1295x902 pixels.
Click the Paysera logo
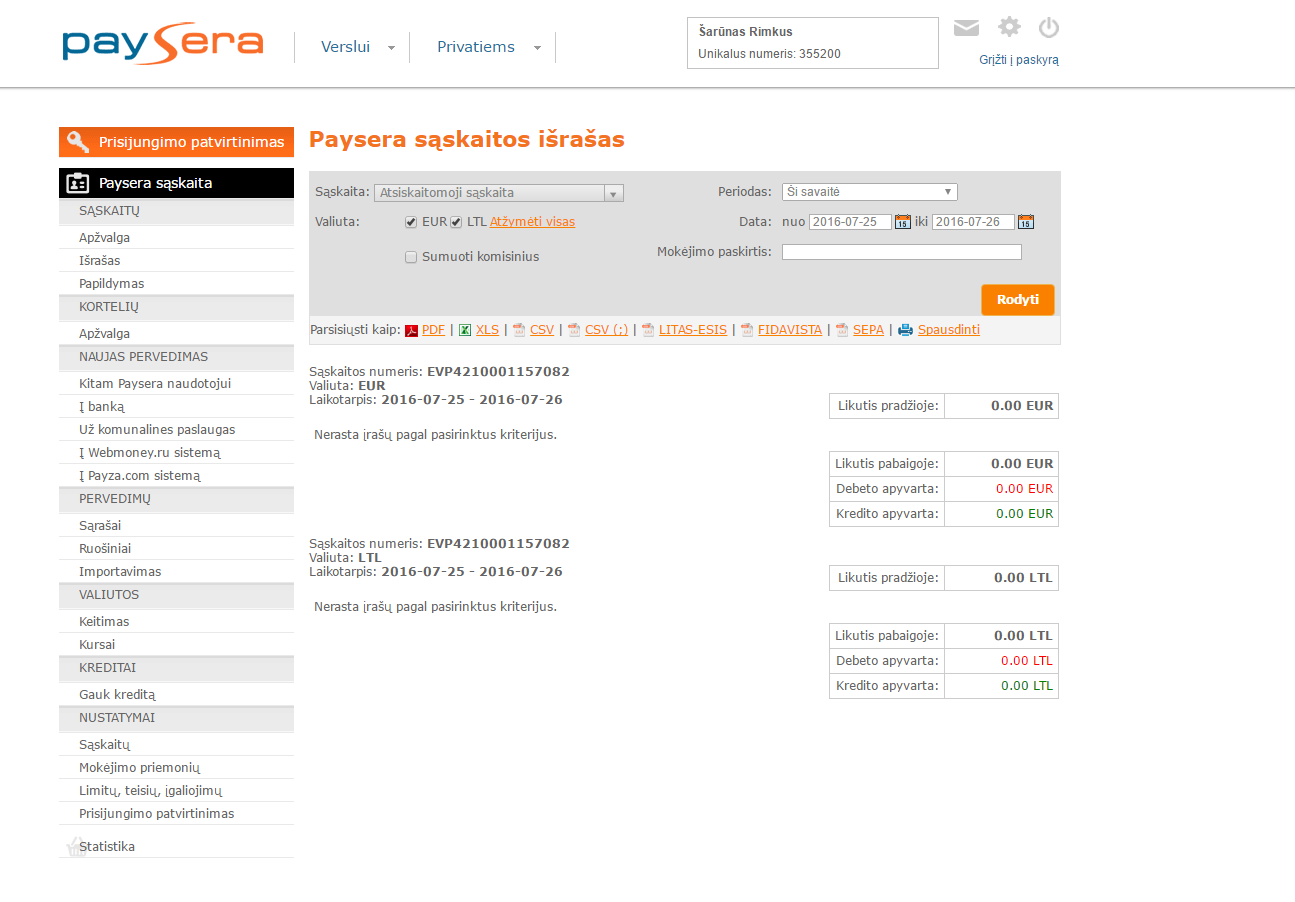[162, 45]
